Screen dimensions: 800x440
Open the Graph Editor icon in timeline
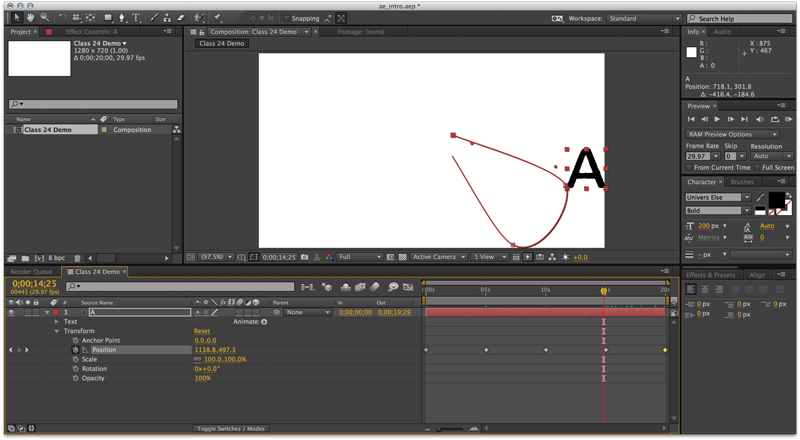(408, 287)
